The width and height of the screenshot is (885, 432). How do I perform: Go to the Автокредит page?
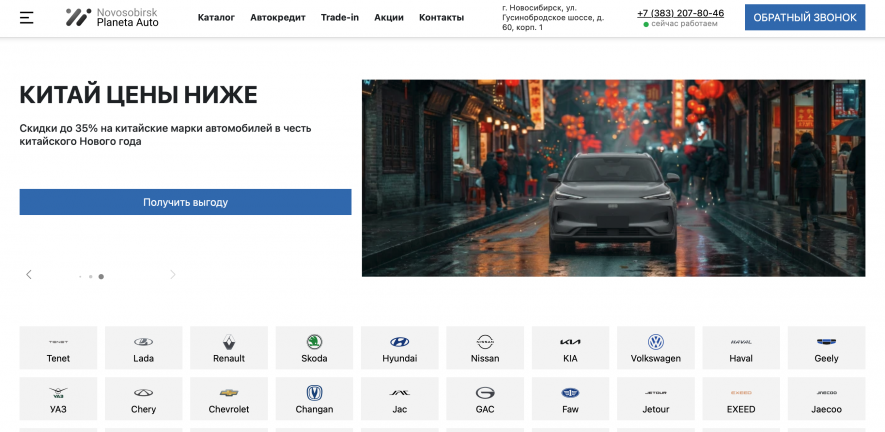[x=278, y=18]
